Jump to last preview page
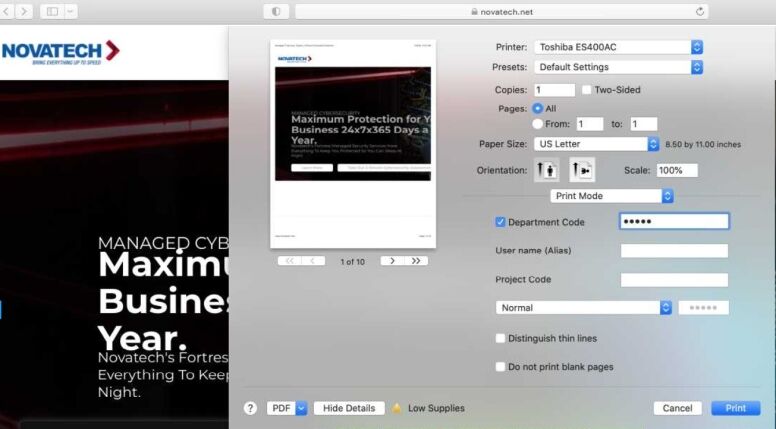The width and height of the screenshot is (776, 429). click(417, 261)
